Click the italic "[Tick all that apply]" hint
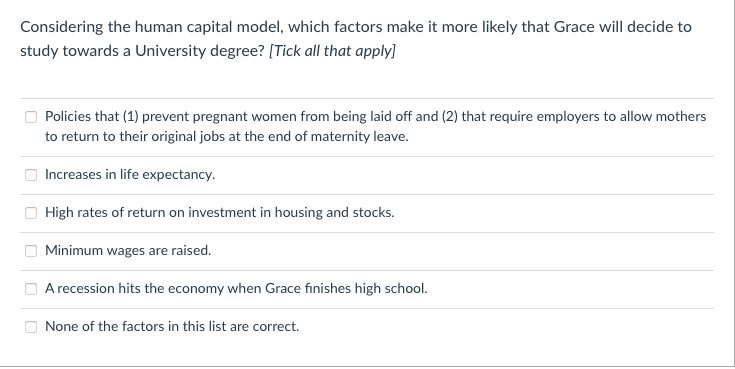 [x=332, y=51]
